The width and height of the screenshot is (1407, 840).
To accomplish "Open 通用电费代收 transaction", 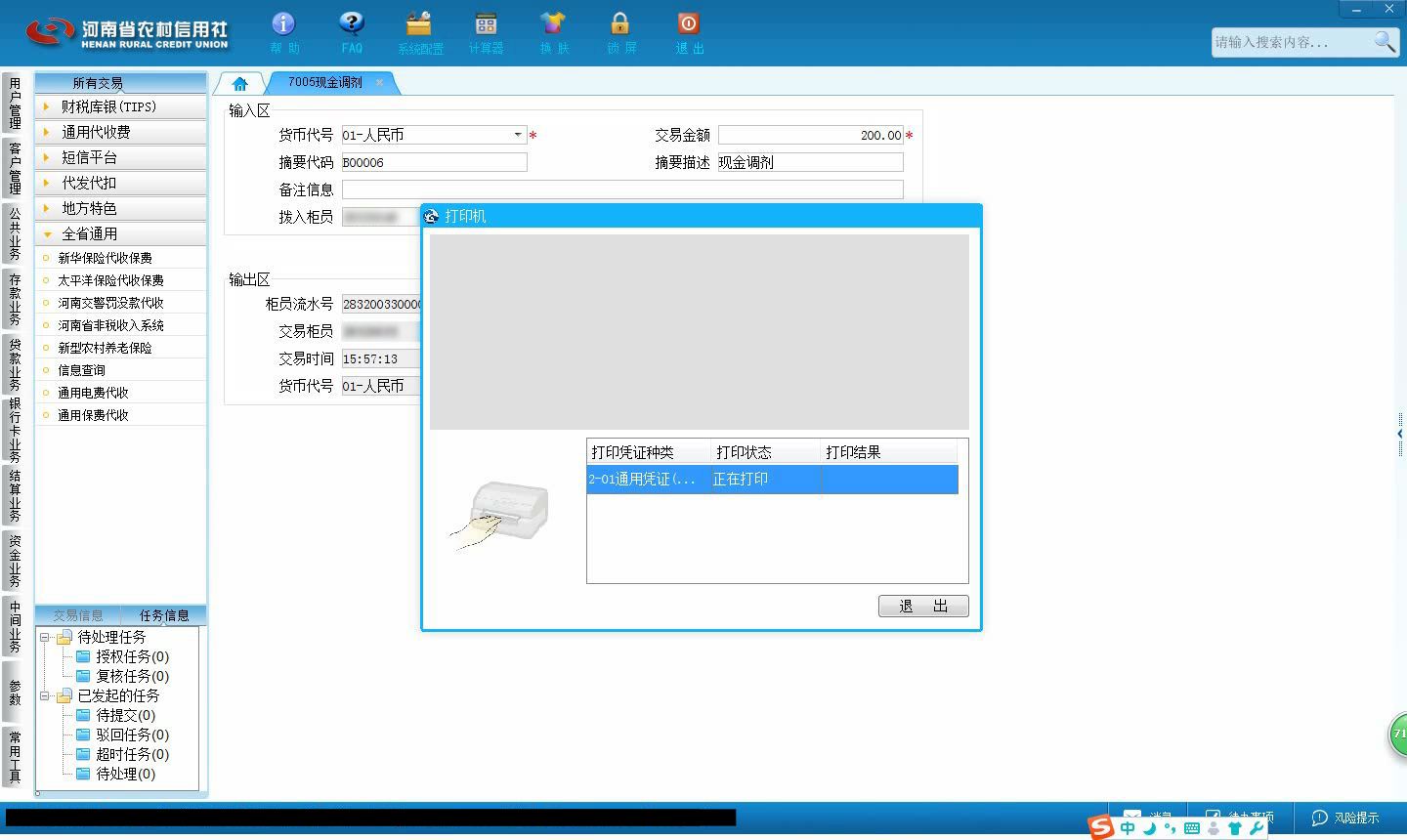I will tap(93, 393).
